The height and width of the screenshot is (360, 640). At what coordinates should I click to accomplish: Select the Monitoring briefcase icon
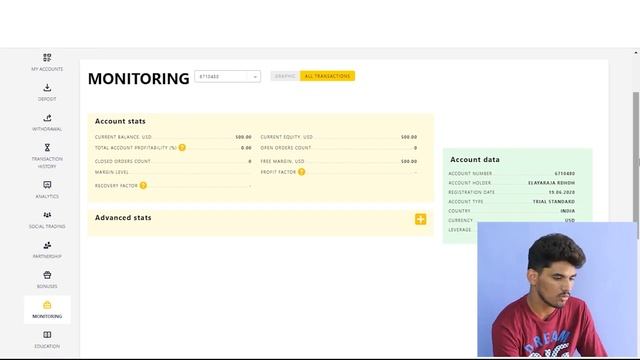pos(47,305)
